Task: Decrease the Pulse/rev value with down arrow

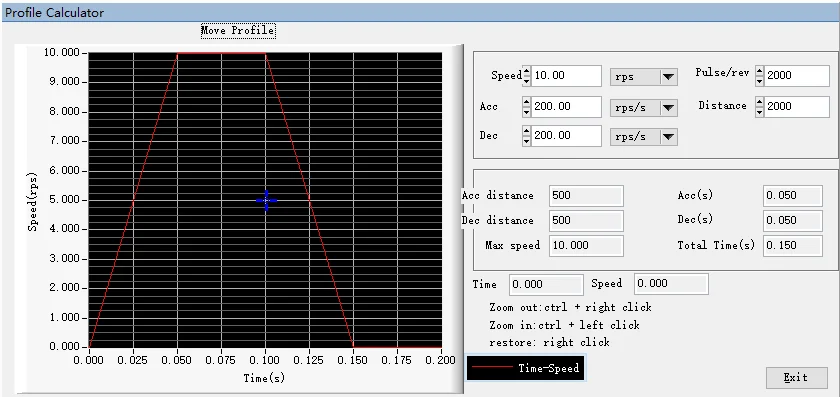Action: tap(760, 80)
